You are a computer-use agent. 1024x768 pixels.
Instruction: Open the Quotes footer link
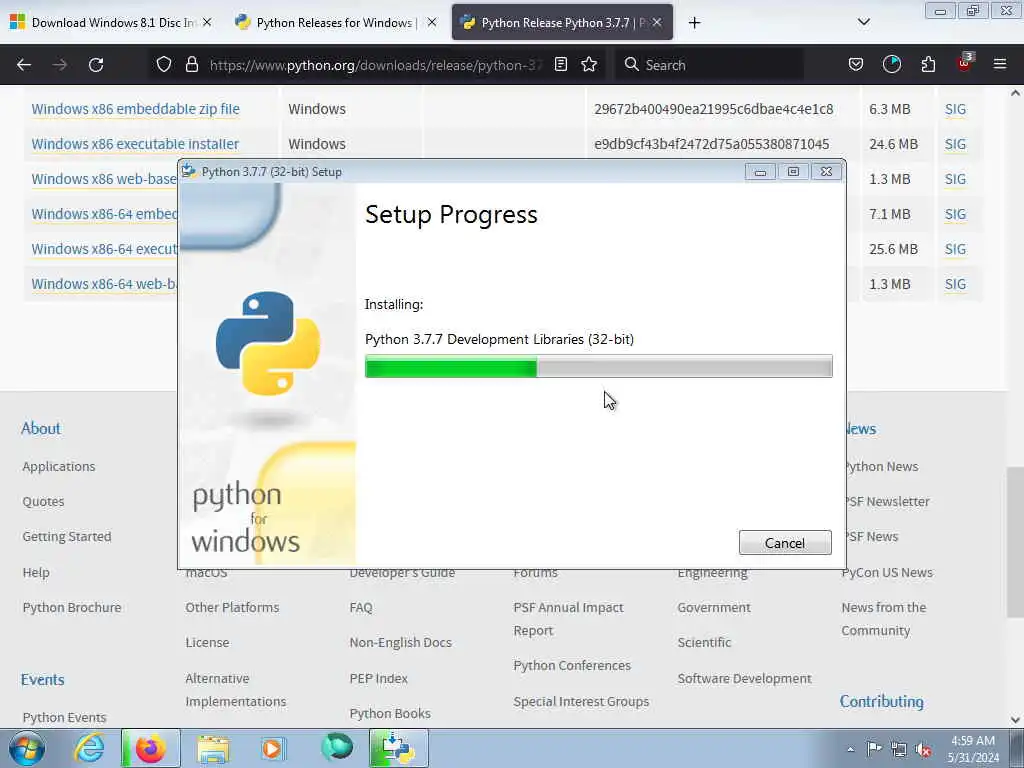click(43, 502)
